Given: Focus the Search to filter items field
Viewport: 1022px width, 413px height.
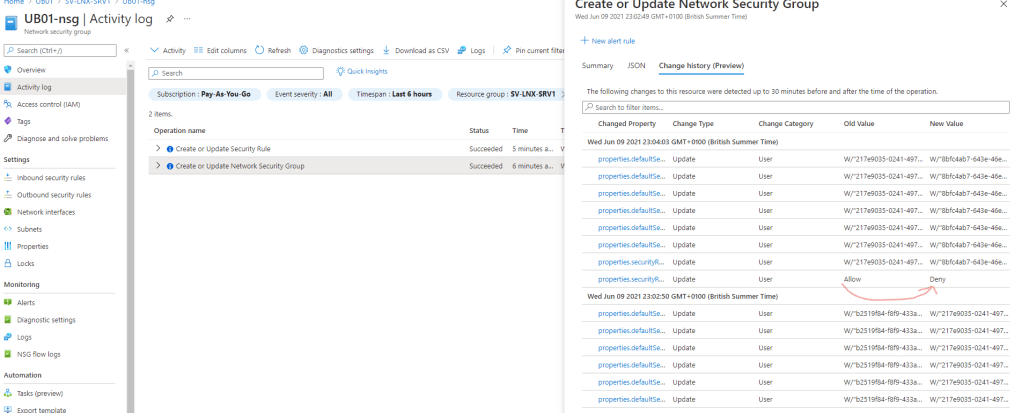Looking at the screenshot, I should pos(795,107).
